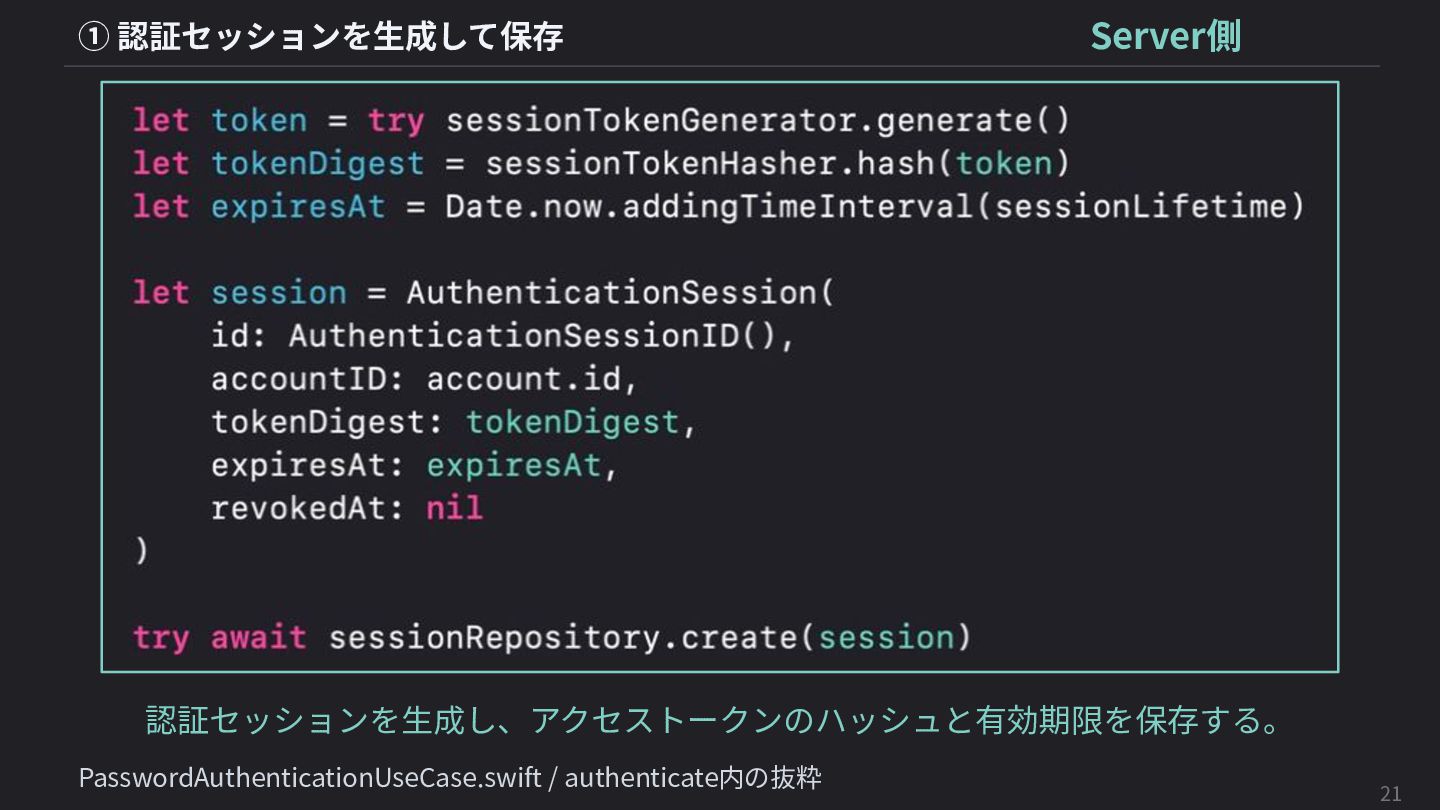This screenshot has width=1440, height=810.
Task: Click Date.now.addingTimeInterval in the expiresAt line
Action: (708, 206)
